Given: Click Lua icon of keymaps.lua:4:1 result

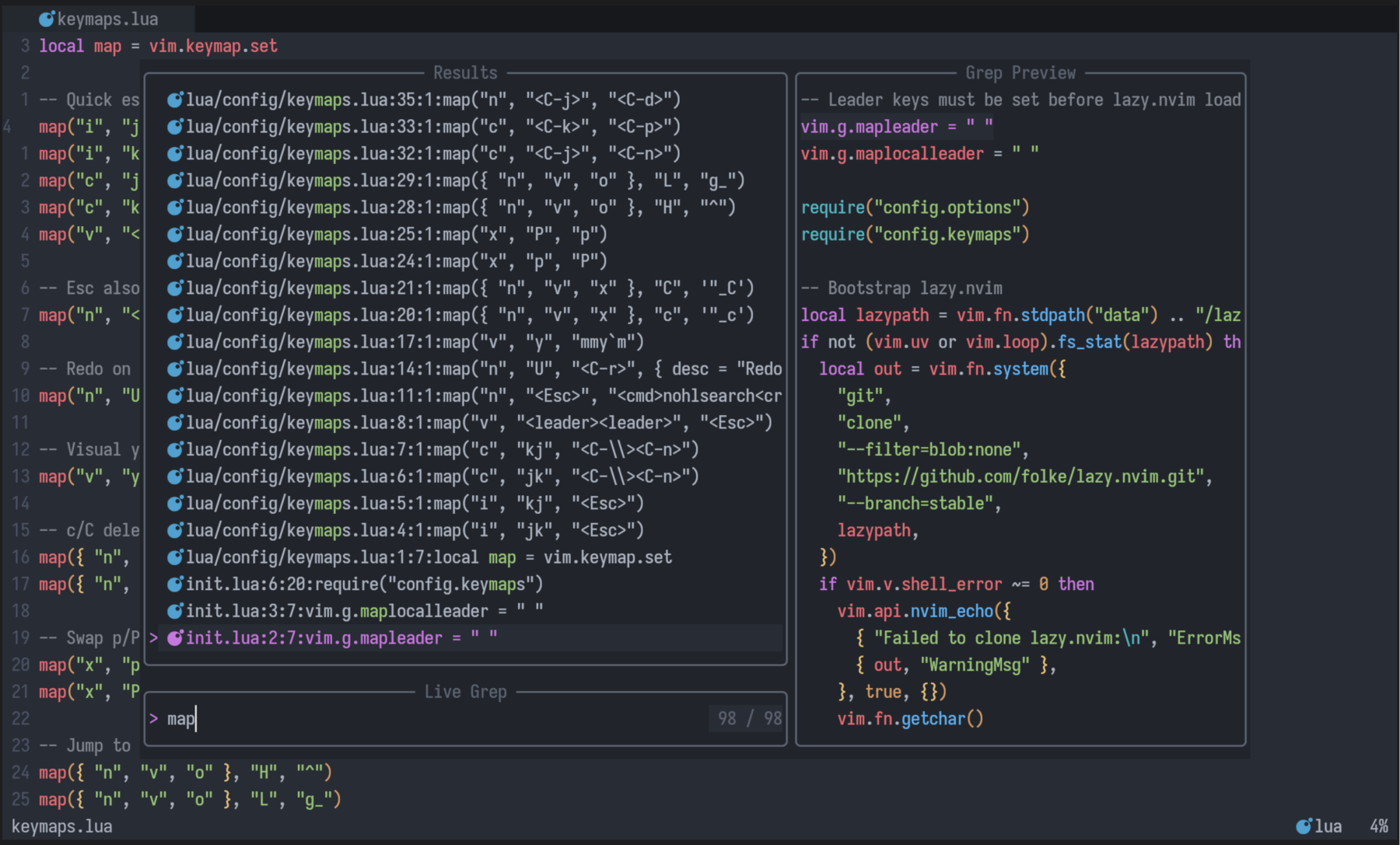Looking at the screenshot, I should [175, 530].
